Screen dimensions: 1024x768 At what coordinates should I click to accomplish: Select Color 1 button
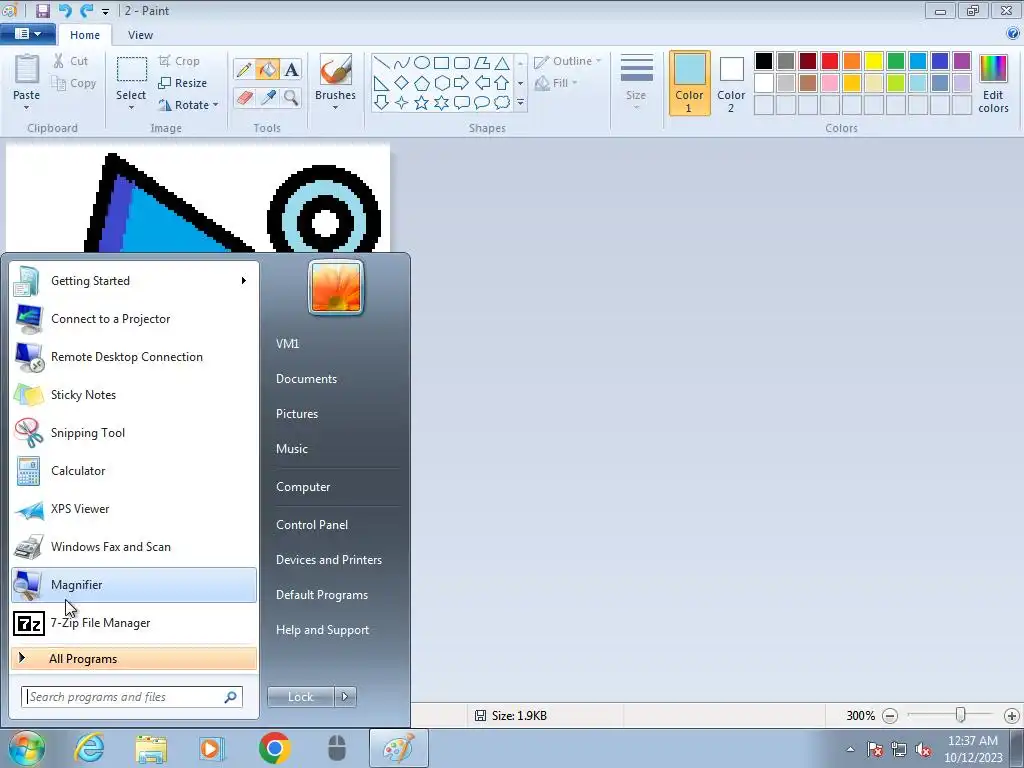tap(689, 83)
